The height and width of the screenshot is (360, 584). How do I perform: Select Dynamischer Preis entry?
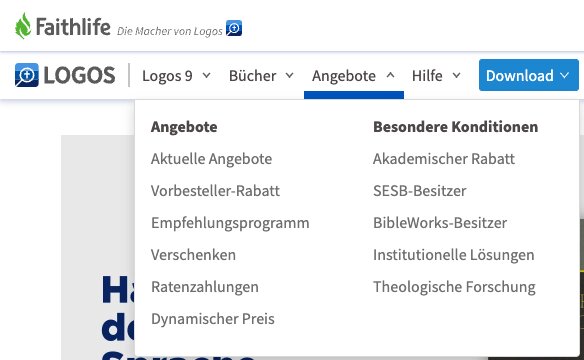pos(213,319)
